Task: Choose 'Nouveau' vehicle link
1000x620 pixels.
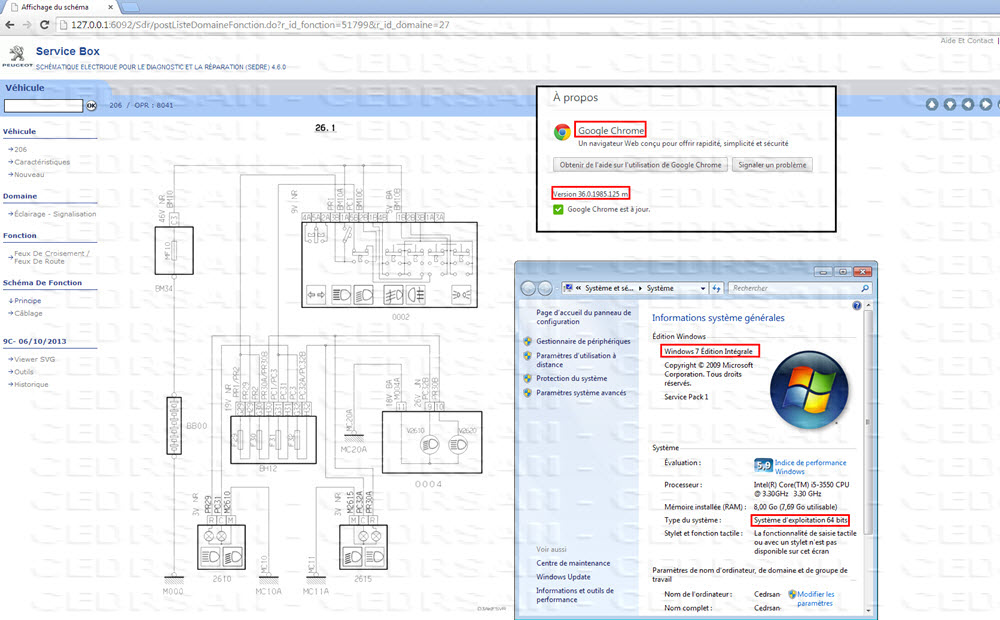Action: 29,174
